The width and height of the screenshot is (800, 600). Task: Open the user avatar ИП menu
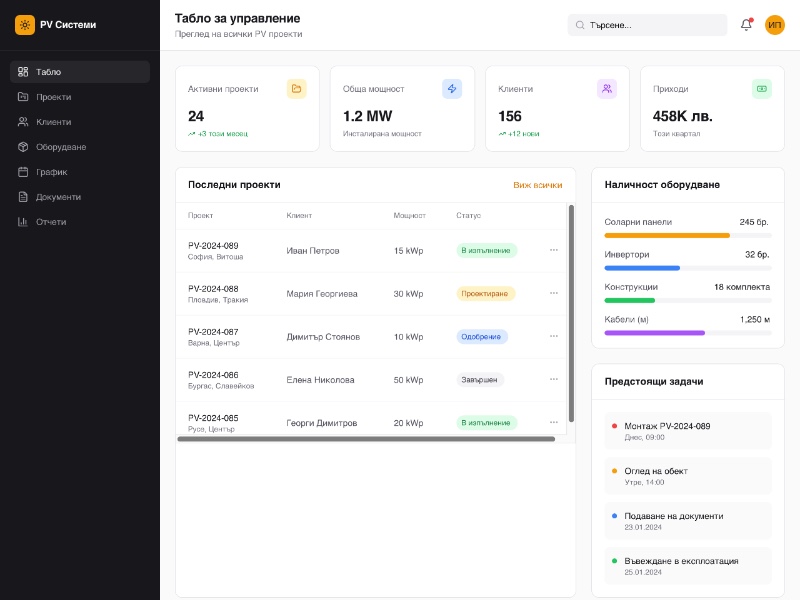pos(775,25)
